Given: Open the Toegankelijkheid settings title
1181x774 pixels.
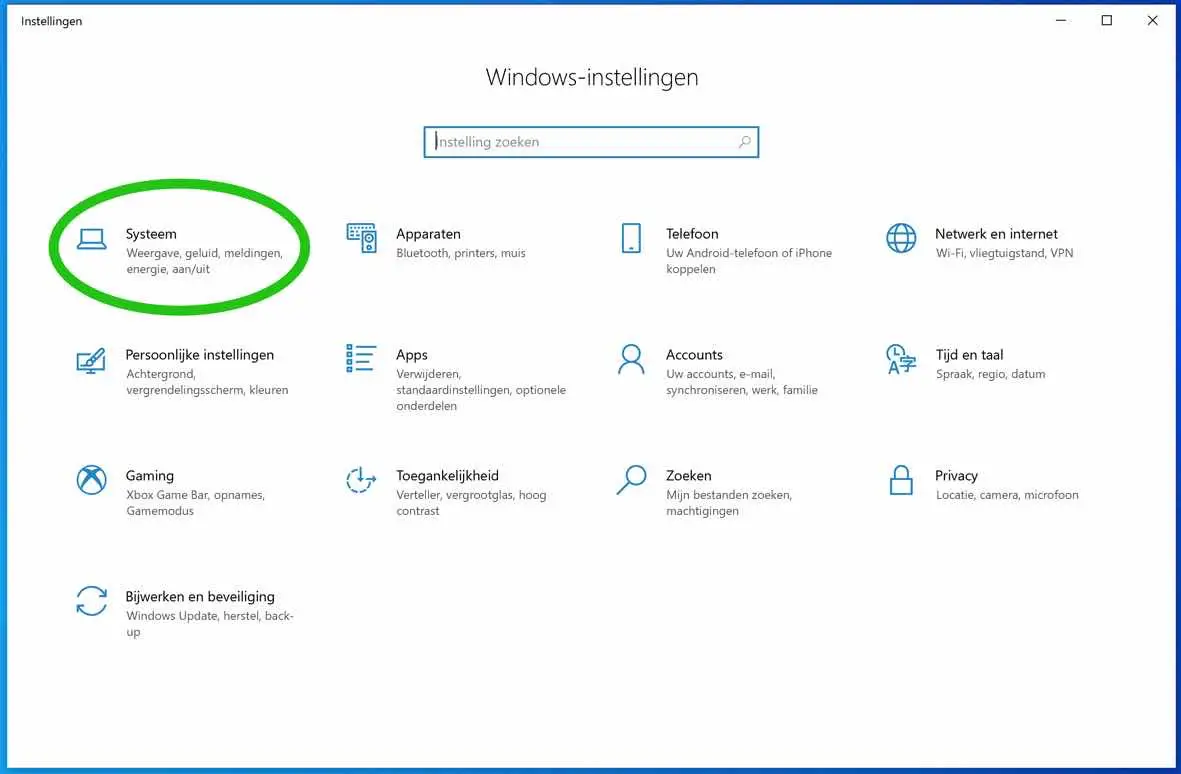Looking at the screenshot, I should click(447, 476).
